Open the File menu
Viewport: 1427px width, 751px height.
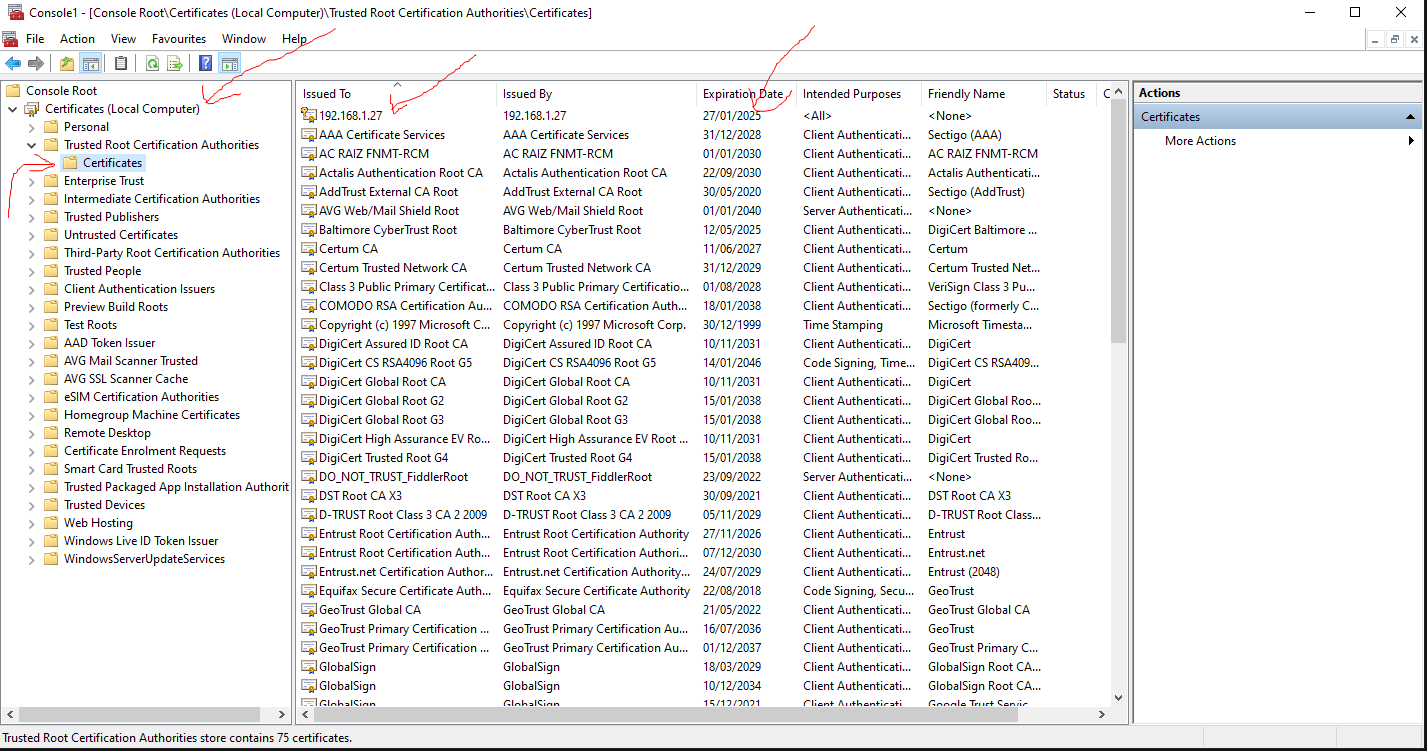35,39
